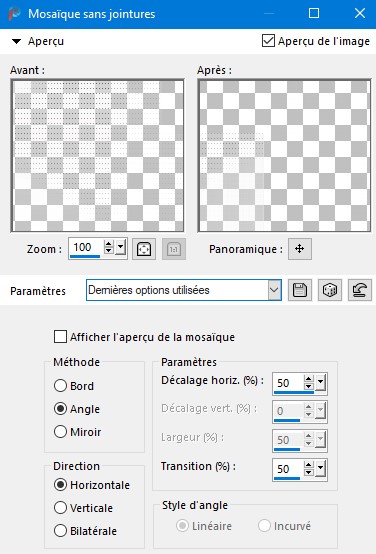Choose the Miroir method option
This screenshot has height=554, width=376.
tap(60, 431)
